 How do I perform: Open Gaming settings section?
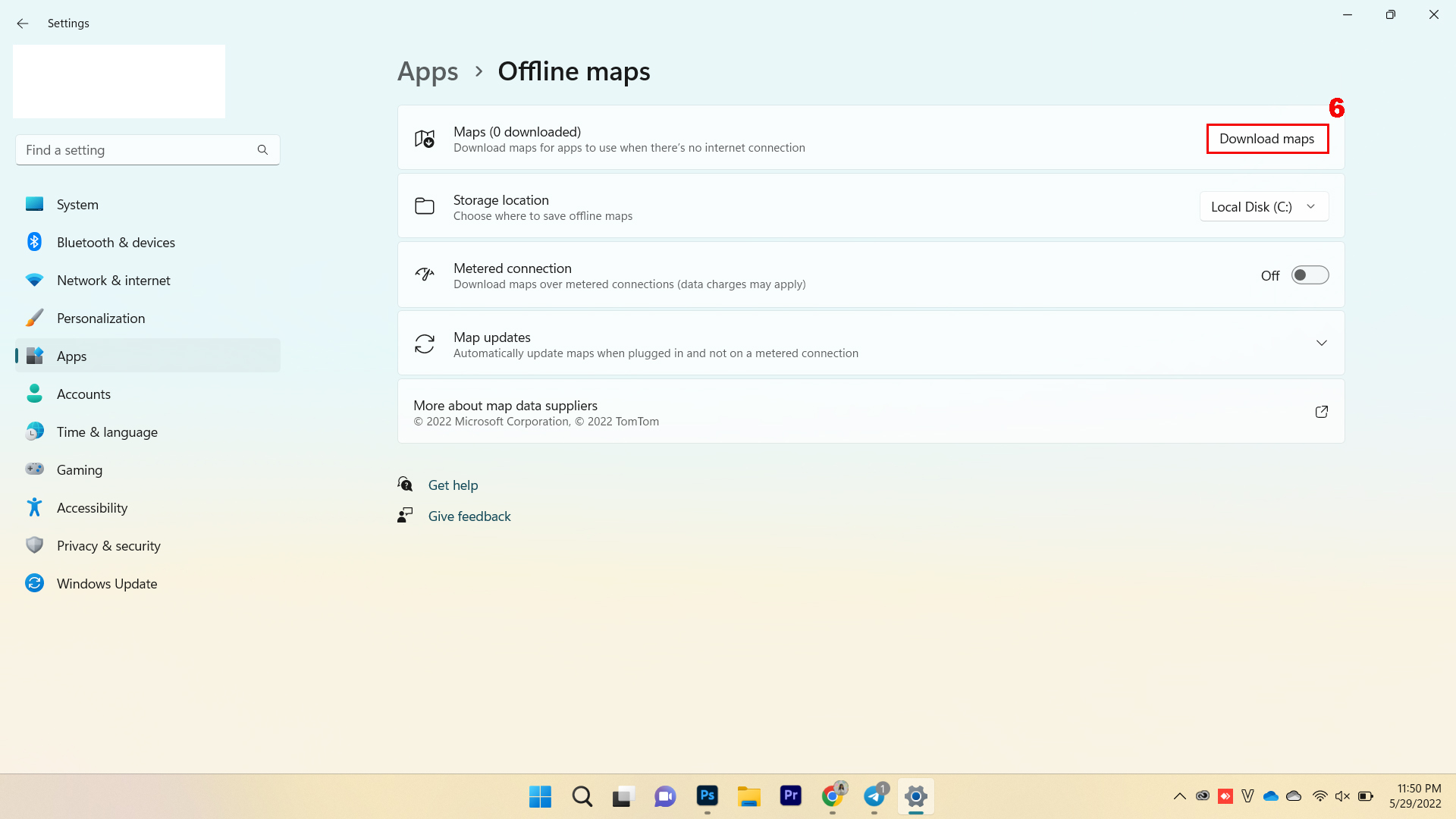click(x=79, y=469)
